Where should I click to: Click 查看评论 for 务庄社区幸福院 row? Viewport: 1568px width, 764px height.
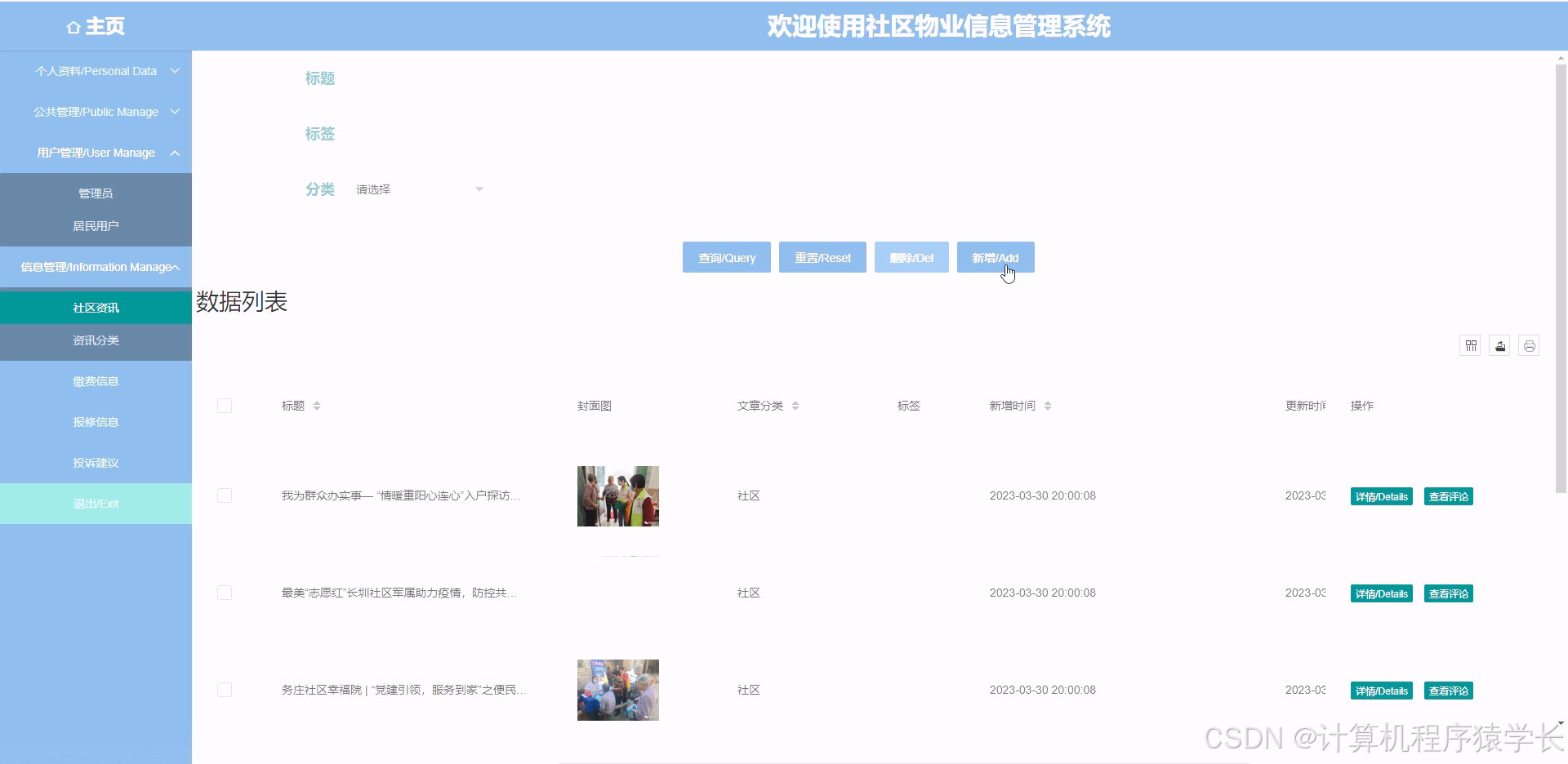(1449, 691)
